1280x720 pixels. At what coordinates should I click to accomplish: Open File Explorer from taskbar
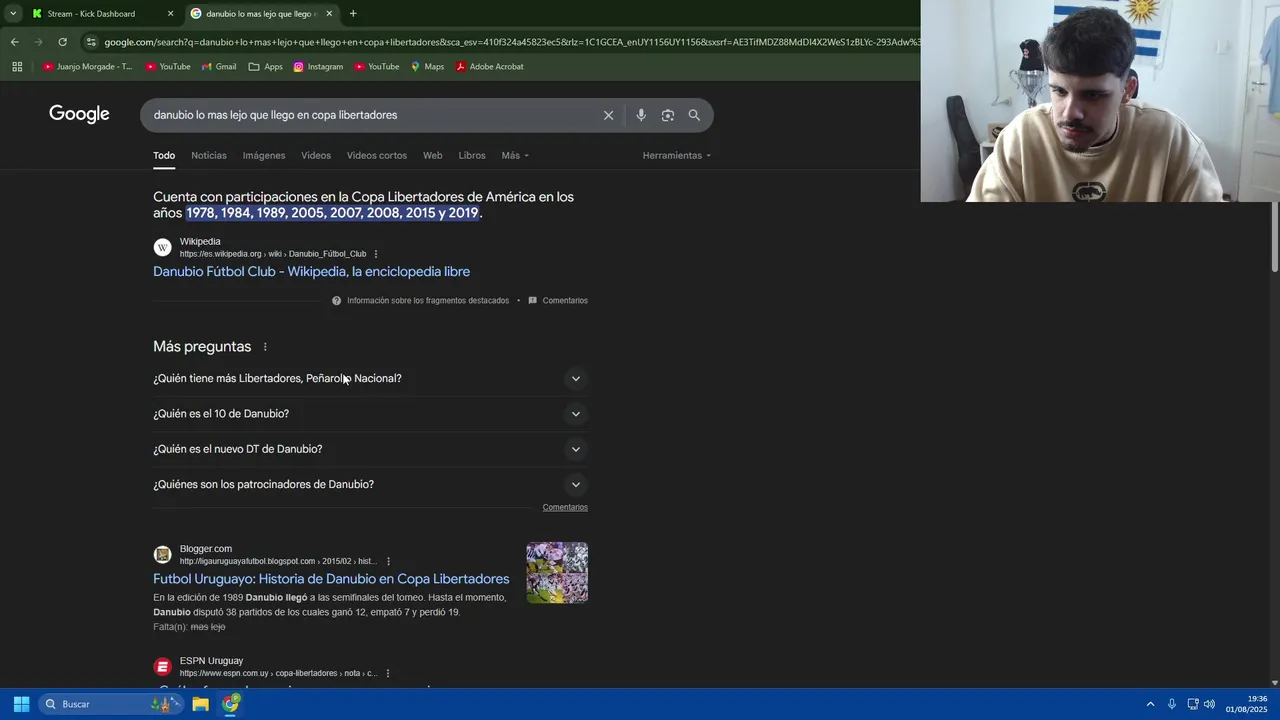tap(200, 704)
